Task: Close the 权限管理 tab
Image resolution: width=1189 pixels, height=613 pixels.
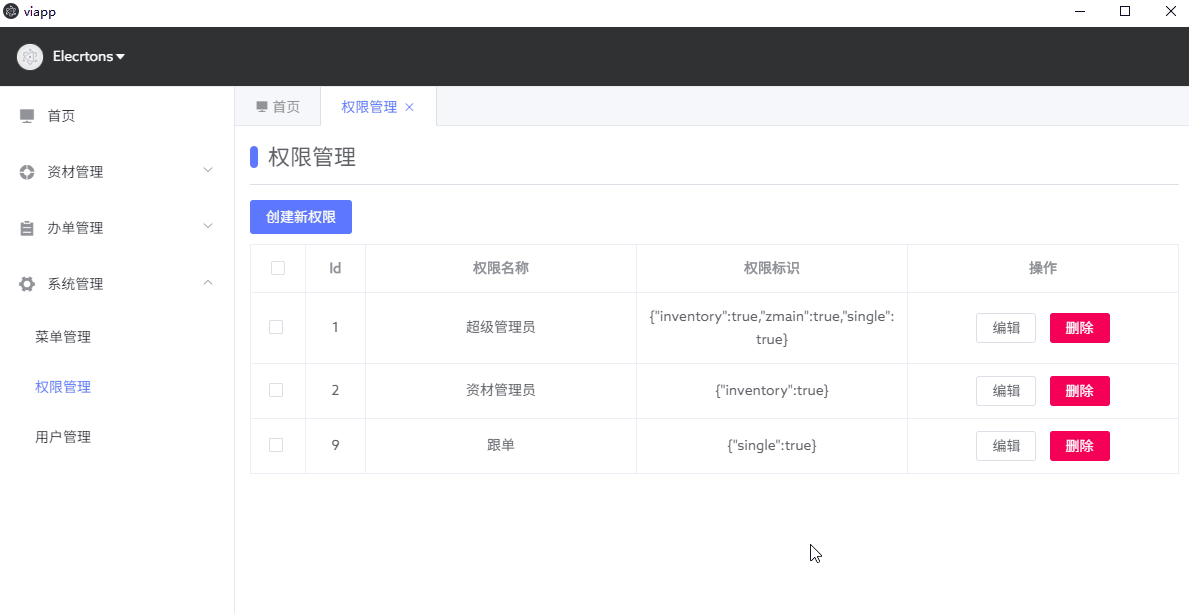Action: pos(408,106)
